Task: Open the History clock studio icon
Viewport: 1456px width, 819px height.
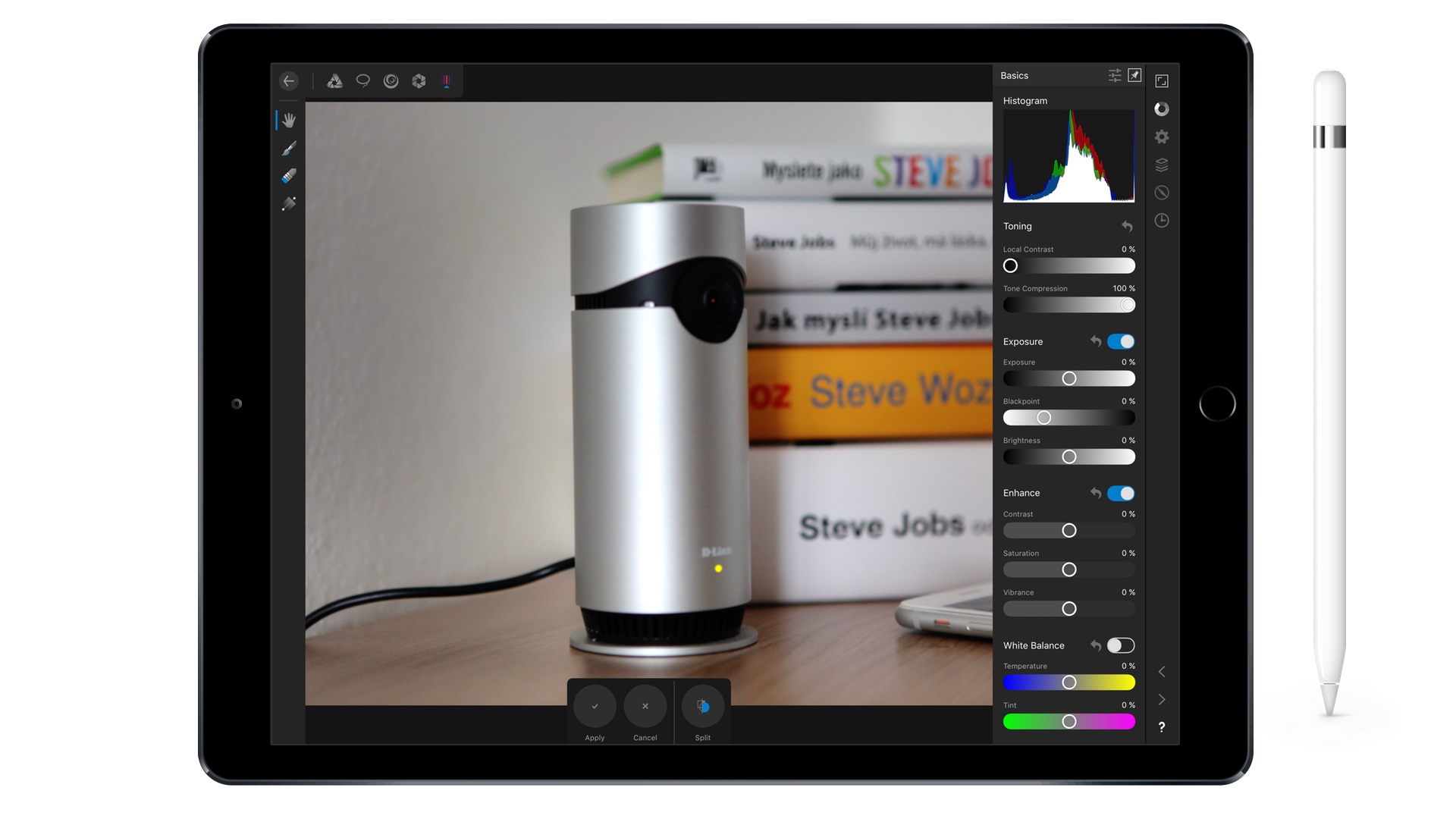Action: [x=1162, y=221]
